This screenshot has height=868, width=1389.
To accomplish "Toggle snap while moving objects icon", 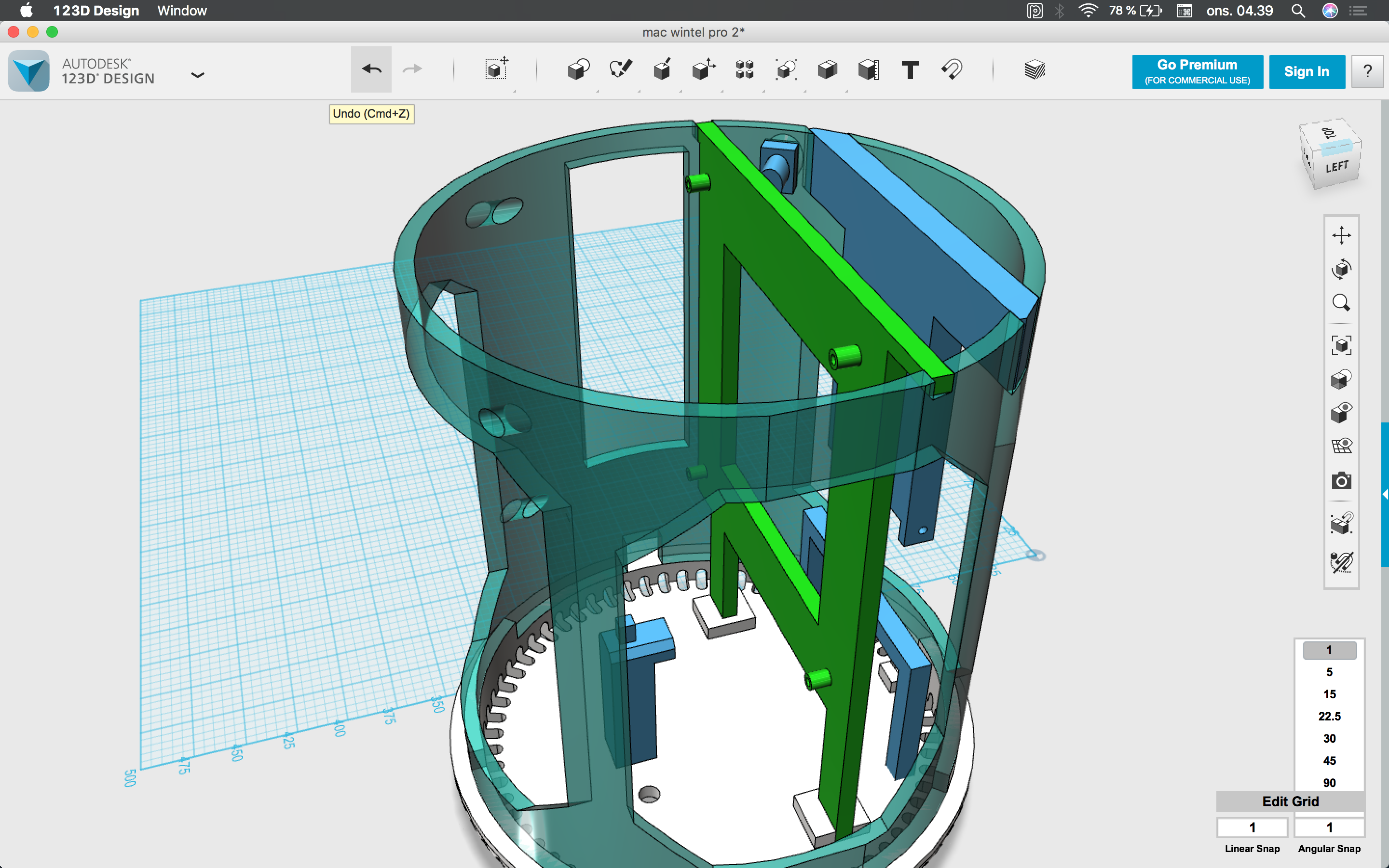I will 1341,523.
